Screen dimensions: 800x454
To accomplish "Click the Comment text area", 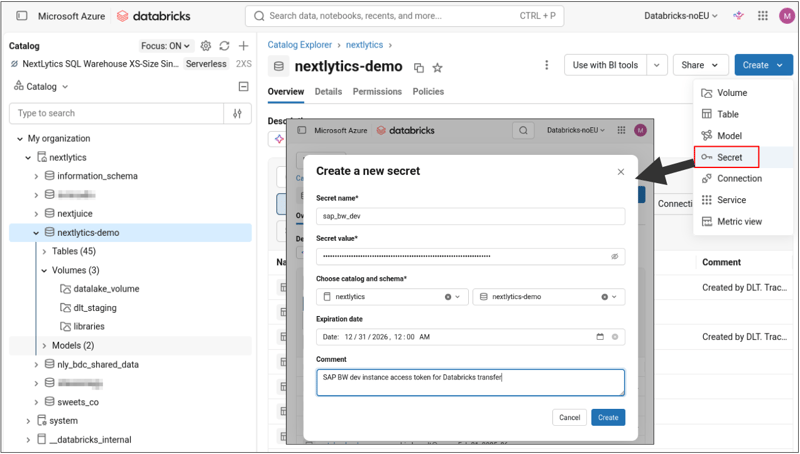I will pyautogui.click(x=470, y=383).
